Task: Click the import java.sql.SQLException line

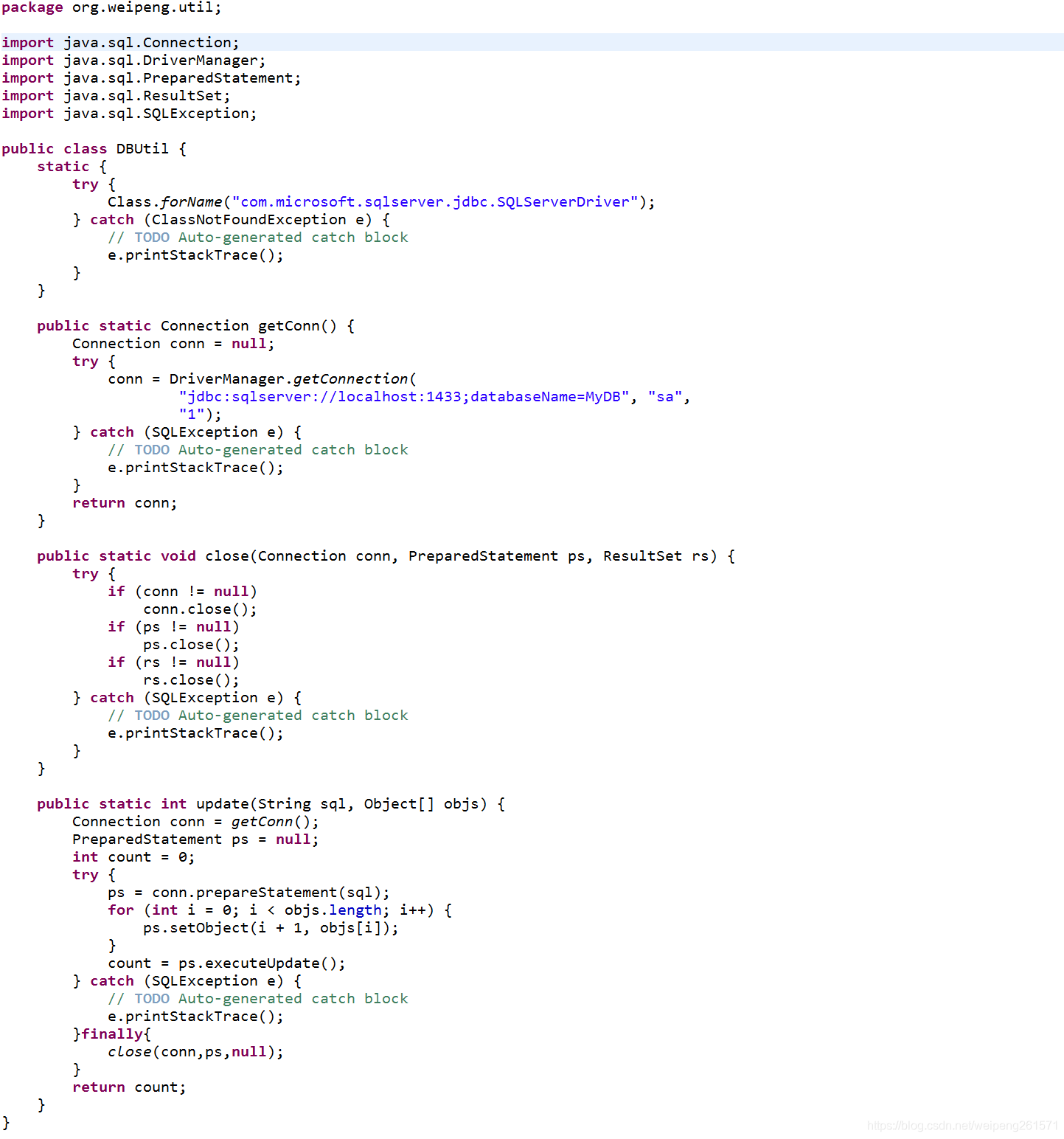Action: 129,114
